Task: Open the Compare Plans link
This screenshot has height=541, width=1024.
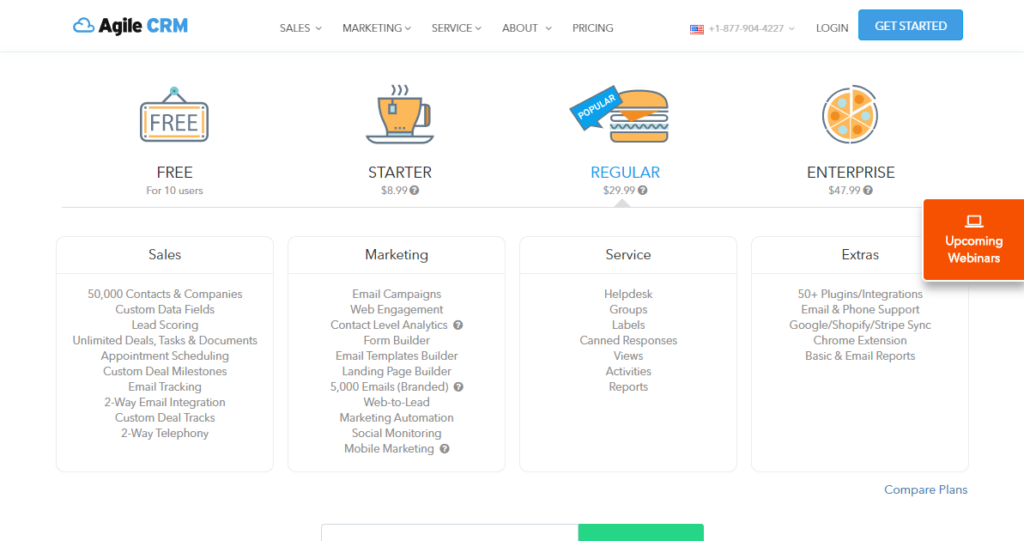Action: pyautogui.click(x=925, y=489)
